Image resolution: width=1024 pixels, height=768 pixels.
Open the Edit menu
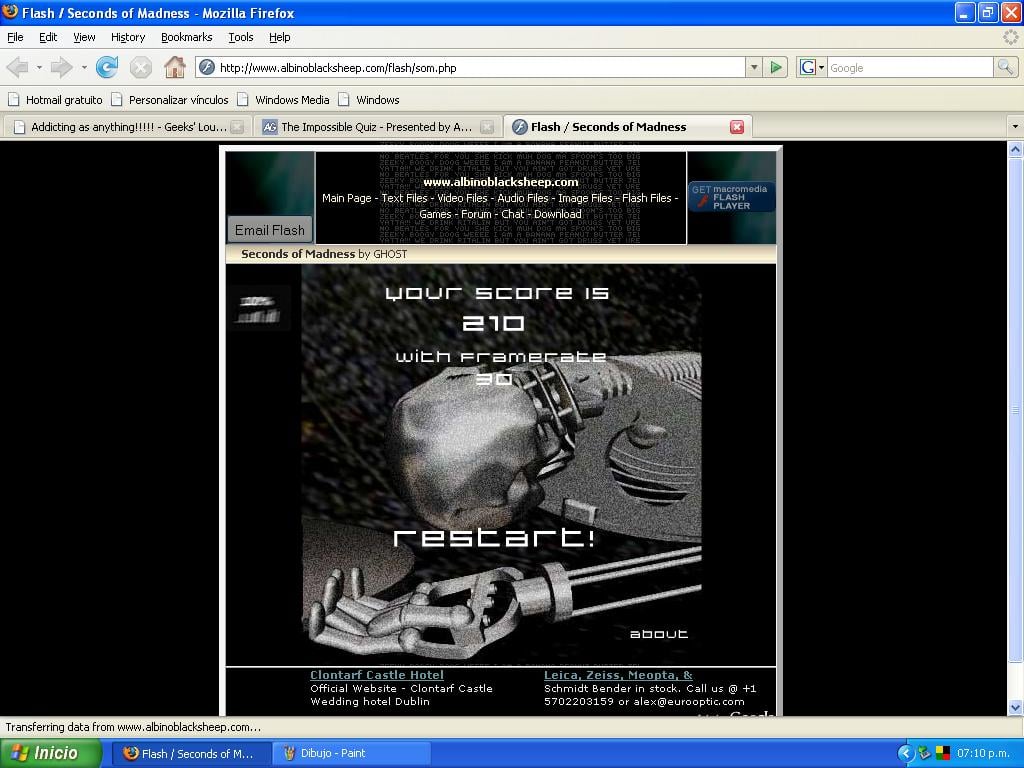tap(48, 37)
